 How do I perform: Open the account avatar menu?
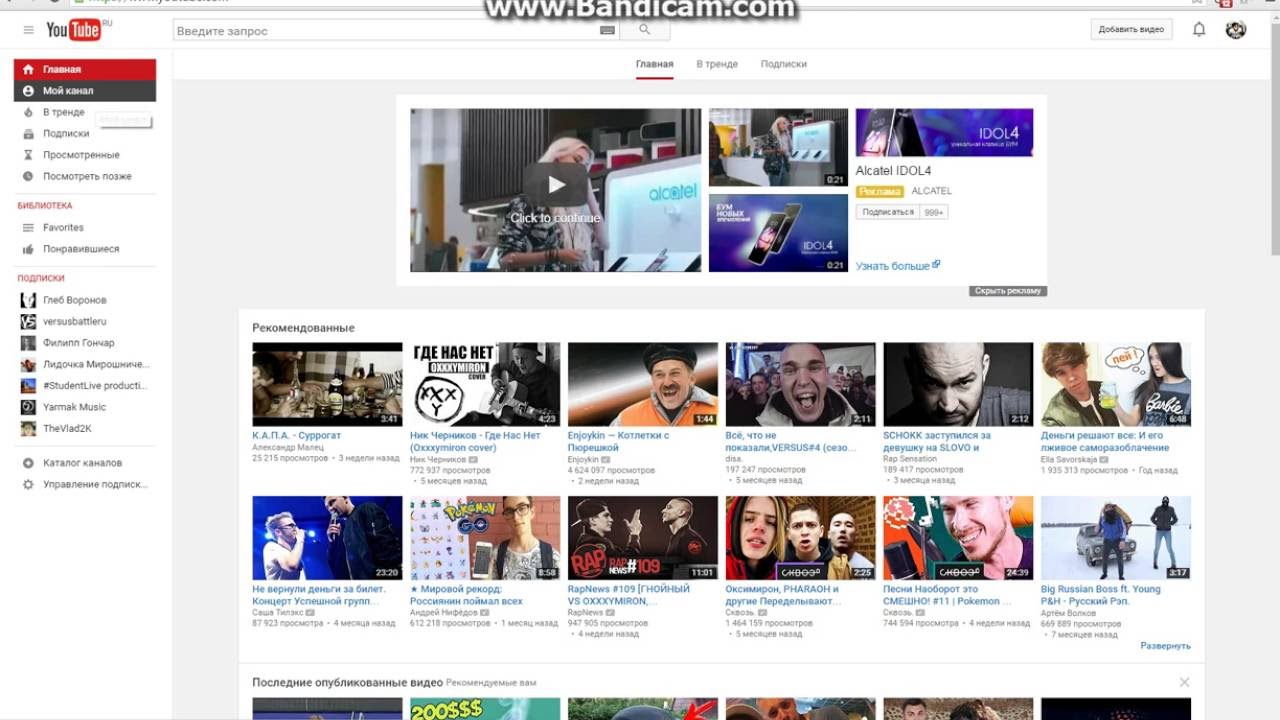pyautogui.click(x=1236, y=30)
